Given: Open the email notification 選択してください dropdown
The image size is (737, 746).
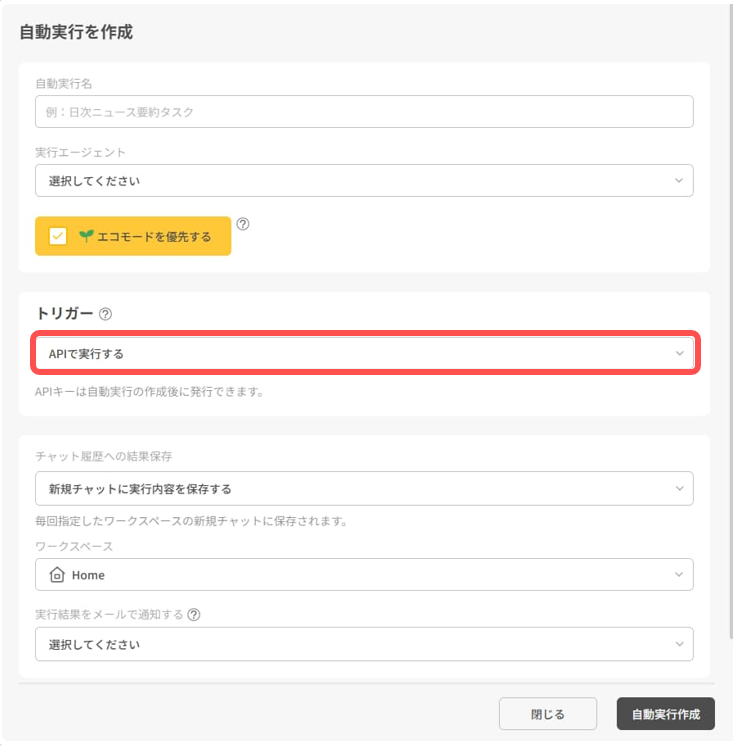Looking at the screenshot, I should point(364,644).
